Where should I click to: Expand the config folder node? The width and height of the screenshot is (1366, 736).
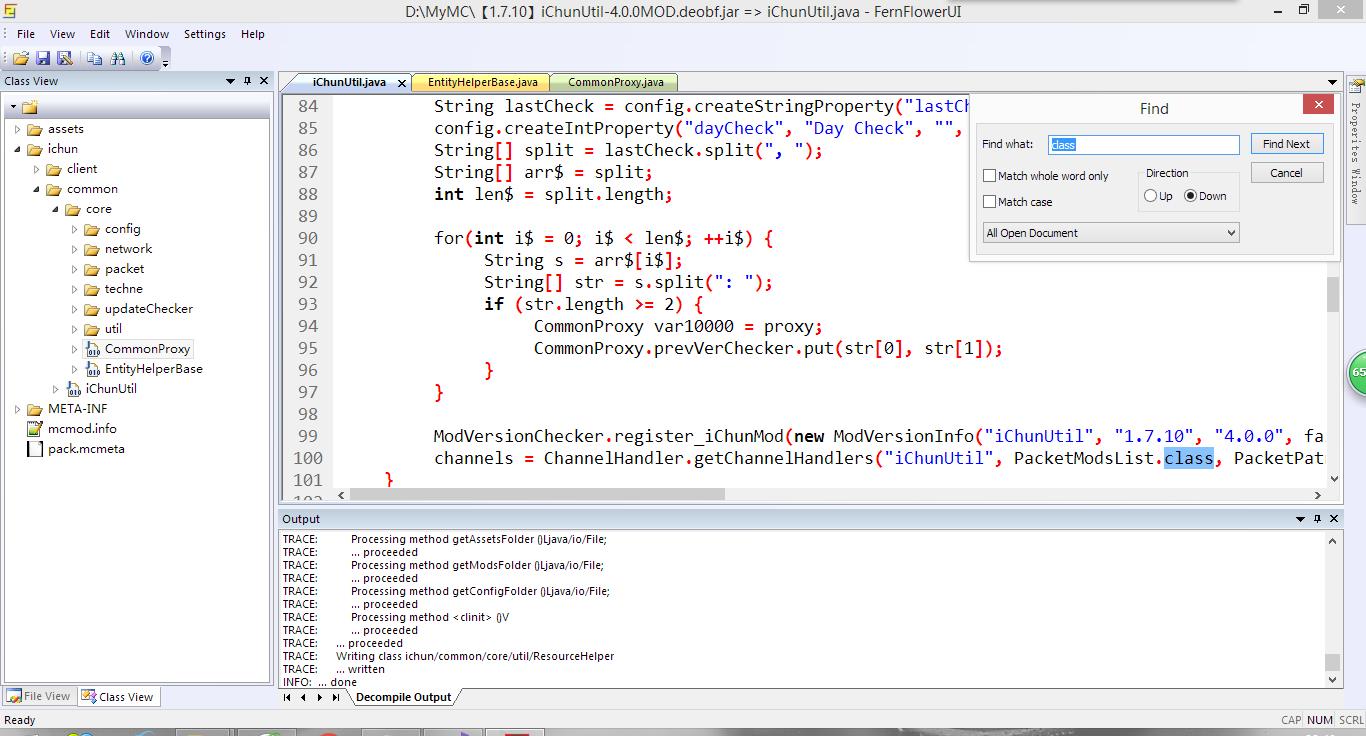pos(74,229)
